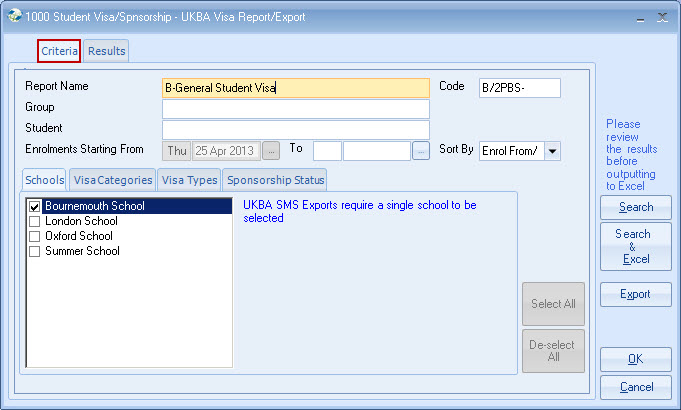
Task: Show the Visa Types tab
Action: point(189,180)
